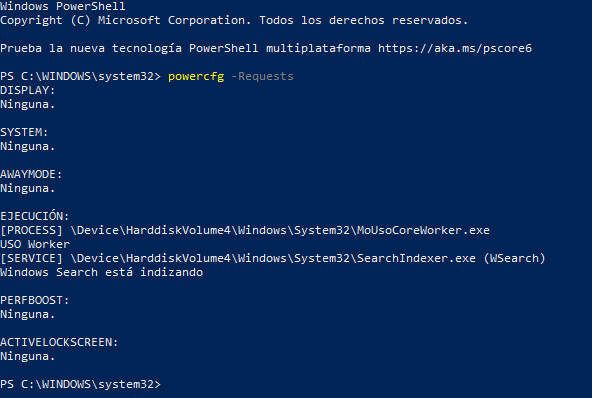Image resolution: width=592 pixels, height=398 pixels.
Task: Click the USO Worker text line
Action: (35, 244)
